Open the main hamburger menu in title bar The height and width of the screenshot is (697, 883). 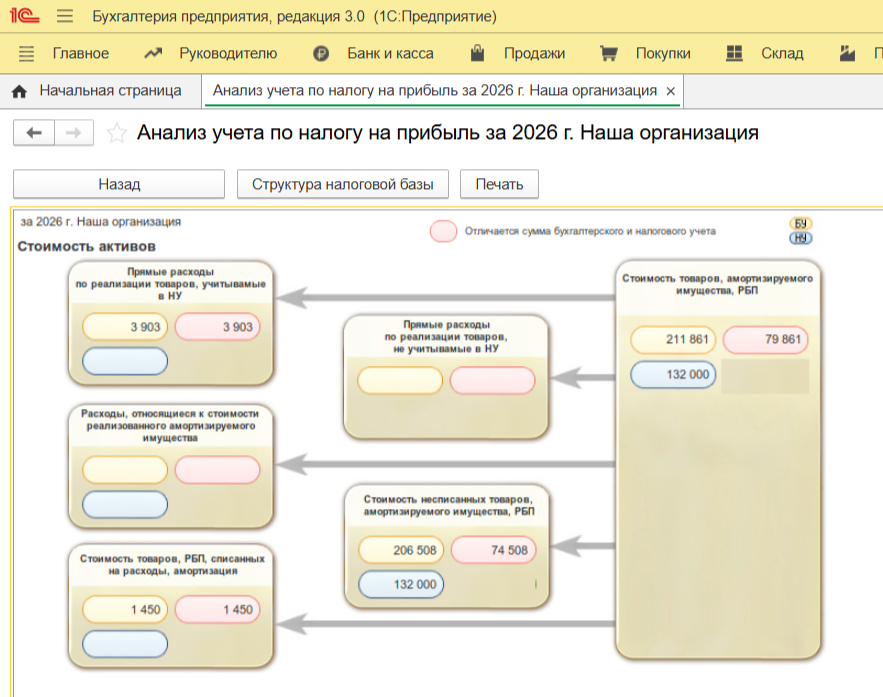coord(65,16)
